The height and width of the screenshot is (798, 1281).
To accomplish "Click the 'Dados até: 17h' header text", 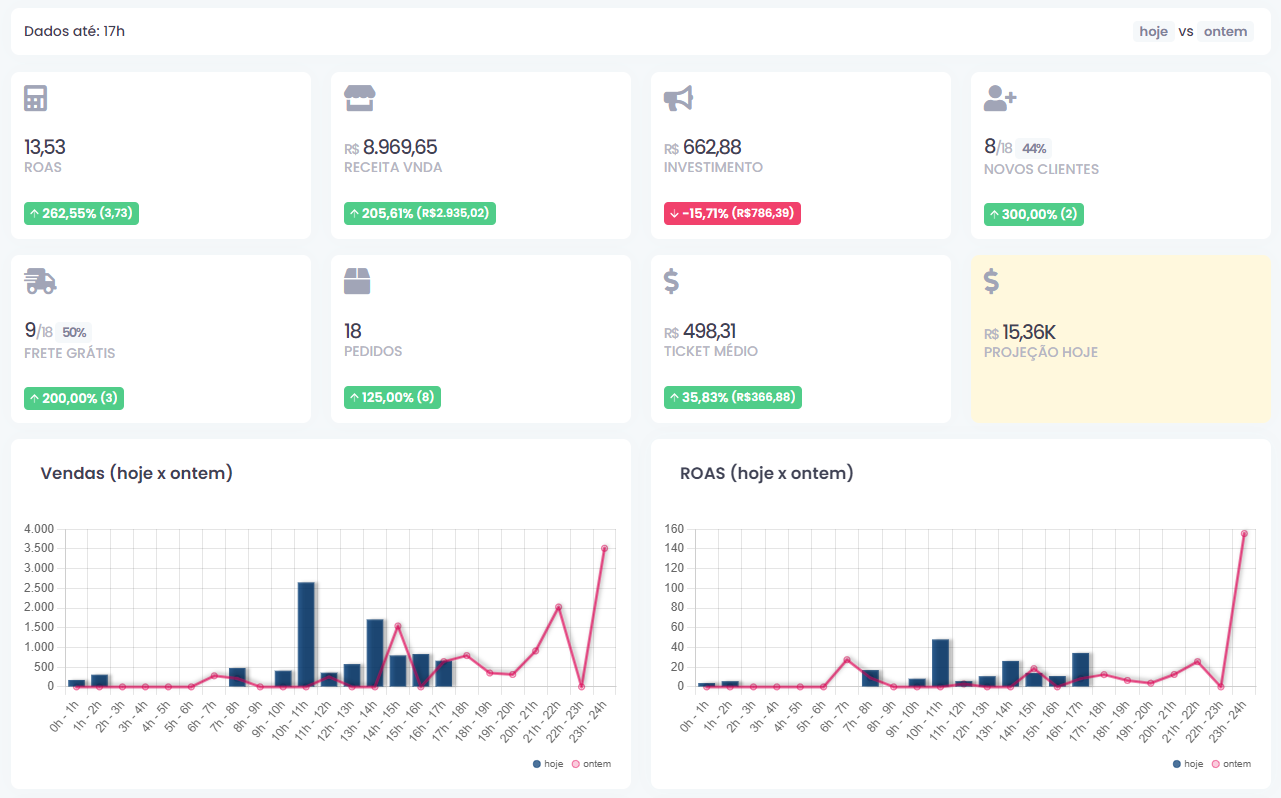I will (x=74, y=32).
